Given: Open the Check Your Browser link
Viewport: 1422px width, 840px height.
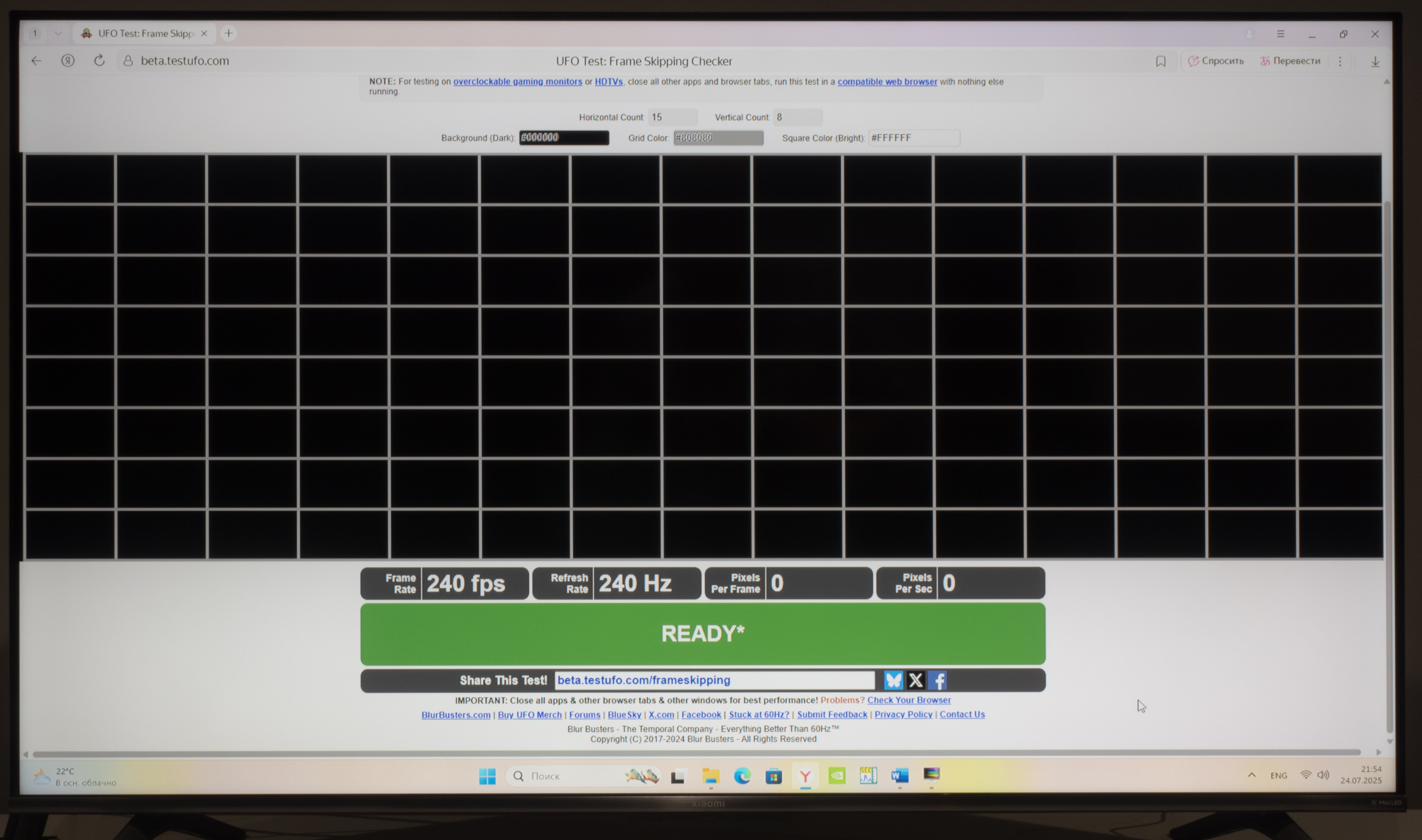Looking at the screenshot, I should point(908,700).
